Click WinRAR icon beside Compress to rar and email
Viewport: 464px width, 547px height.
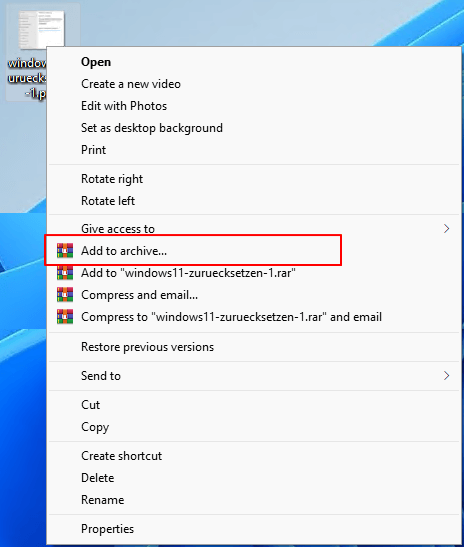65,316
